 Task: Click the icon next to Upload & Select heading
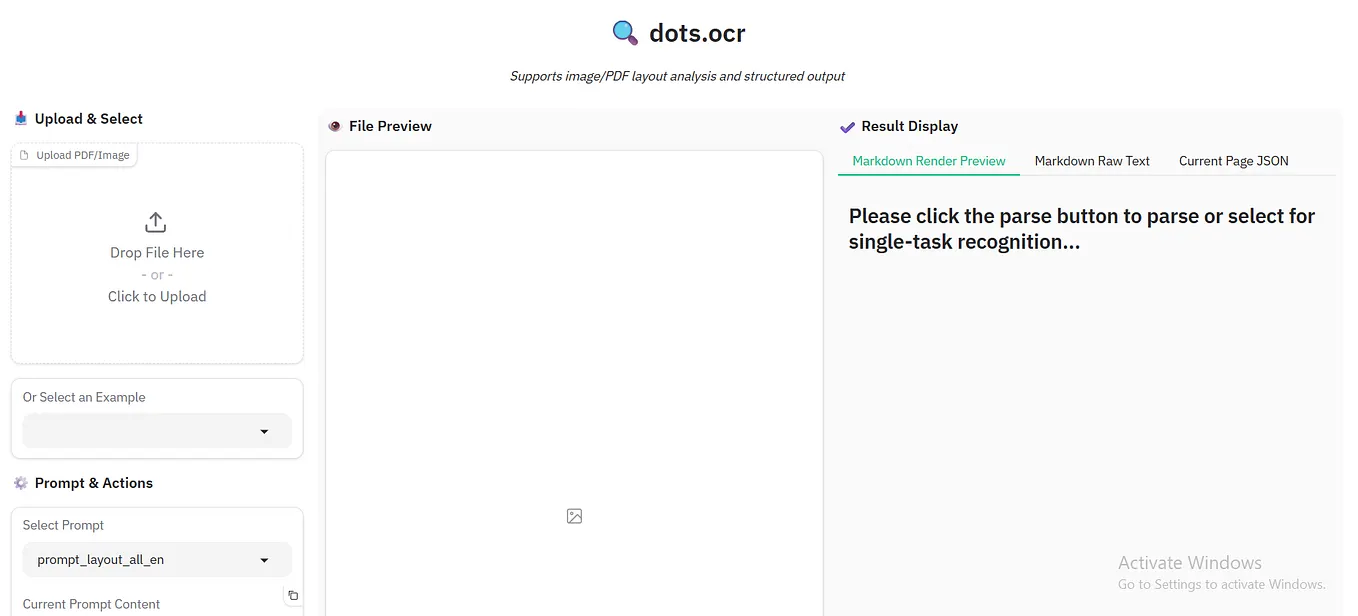[x=21, y=118]
